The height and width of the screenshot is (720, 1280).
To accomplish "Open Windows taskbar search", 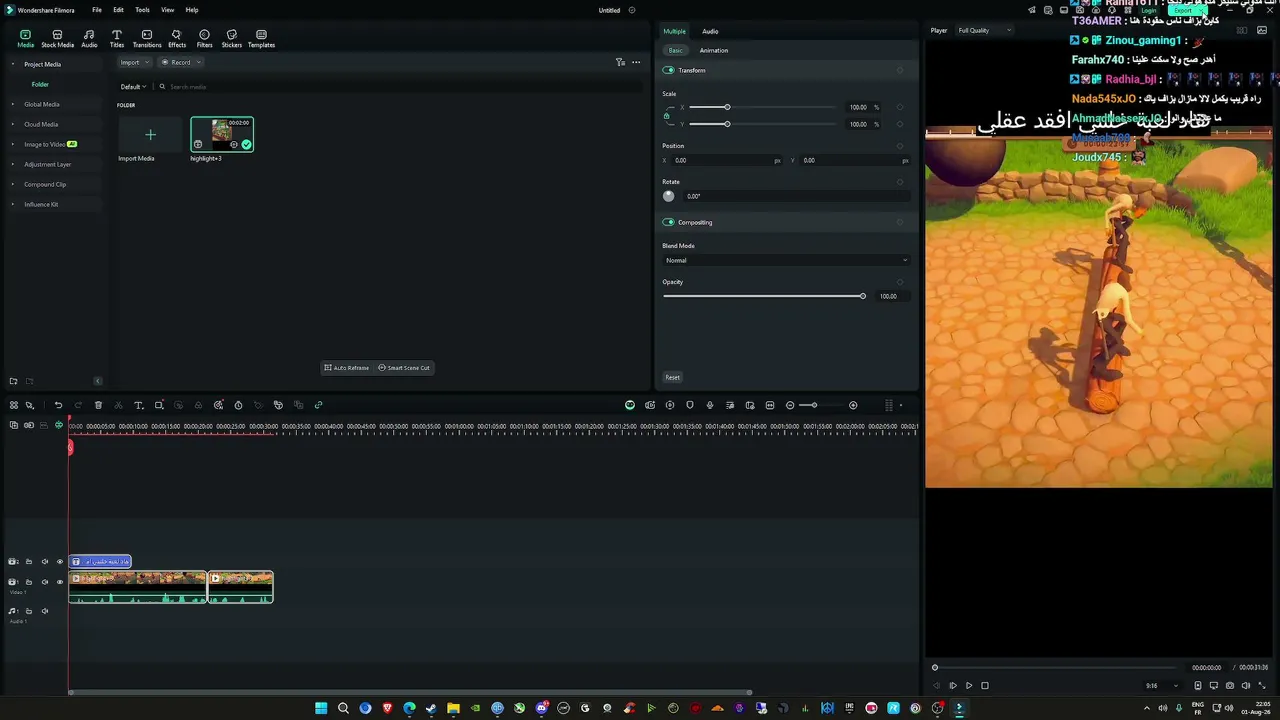I will tap(343, 708).
